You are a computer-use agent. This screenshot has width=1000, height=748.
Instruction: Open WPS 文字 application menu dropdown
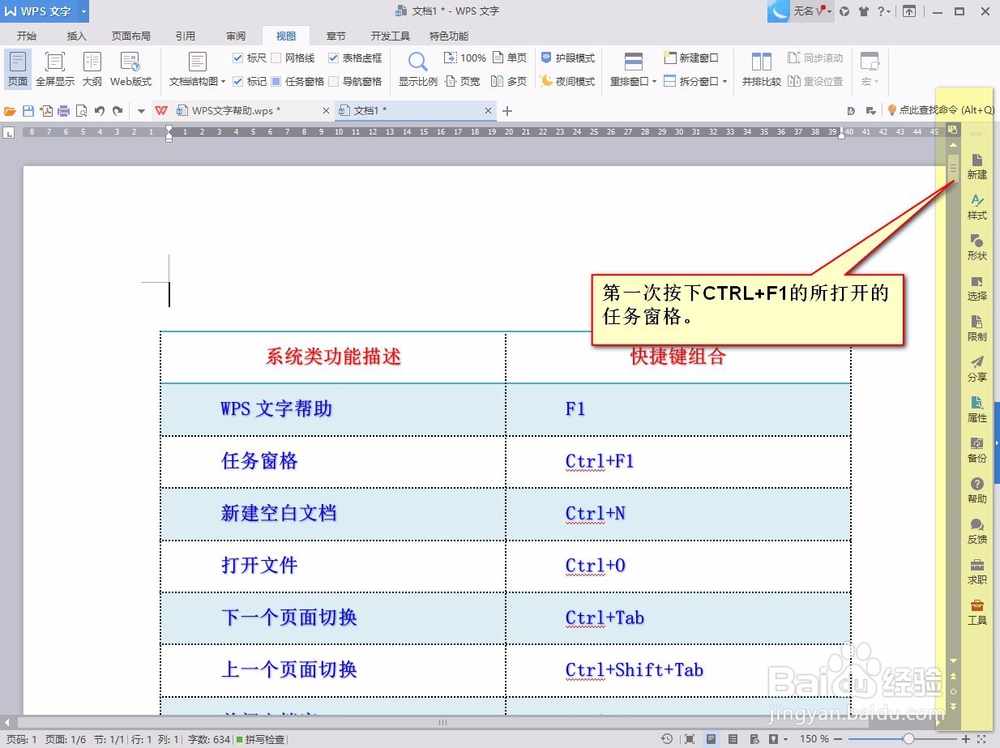click(84, 11)
